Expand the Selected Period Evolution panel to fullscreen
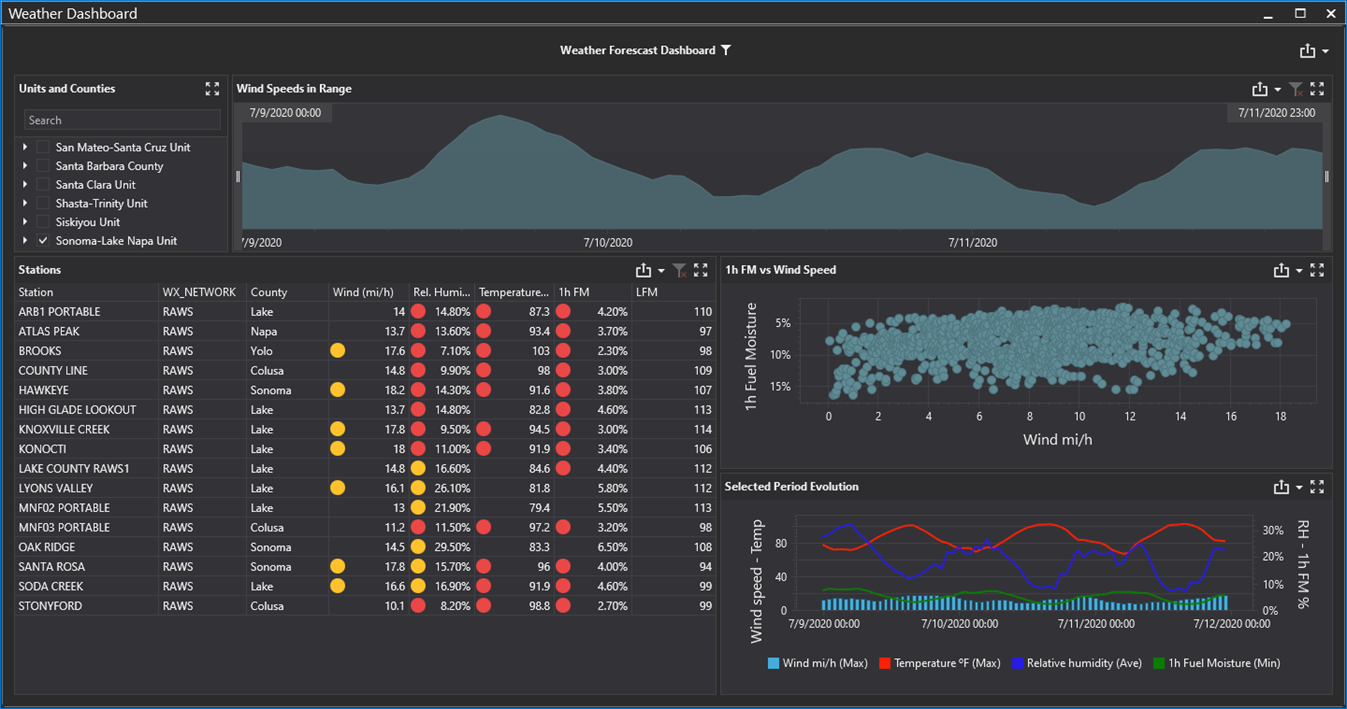Screen dimensions: 1347x709 click(1317, 486)
